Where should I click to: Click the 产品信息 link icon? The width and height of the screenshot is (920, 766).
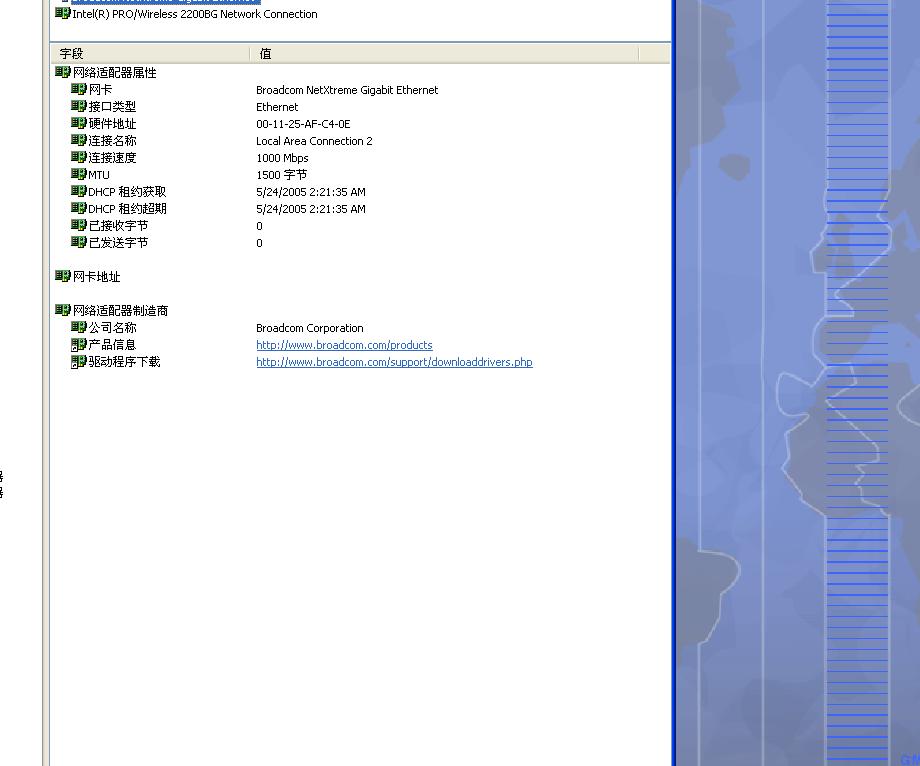click(79, 345)
